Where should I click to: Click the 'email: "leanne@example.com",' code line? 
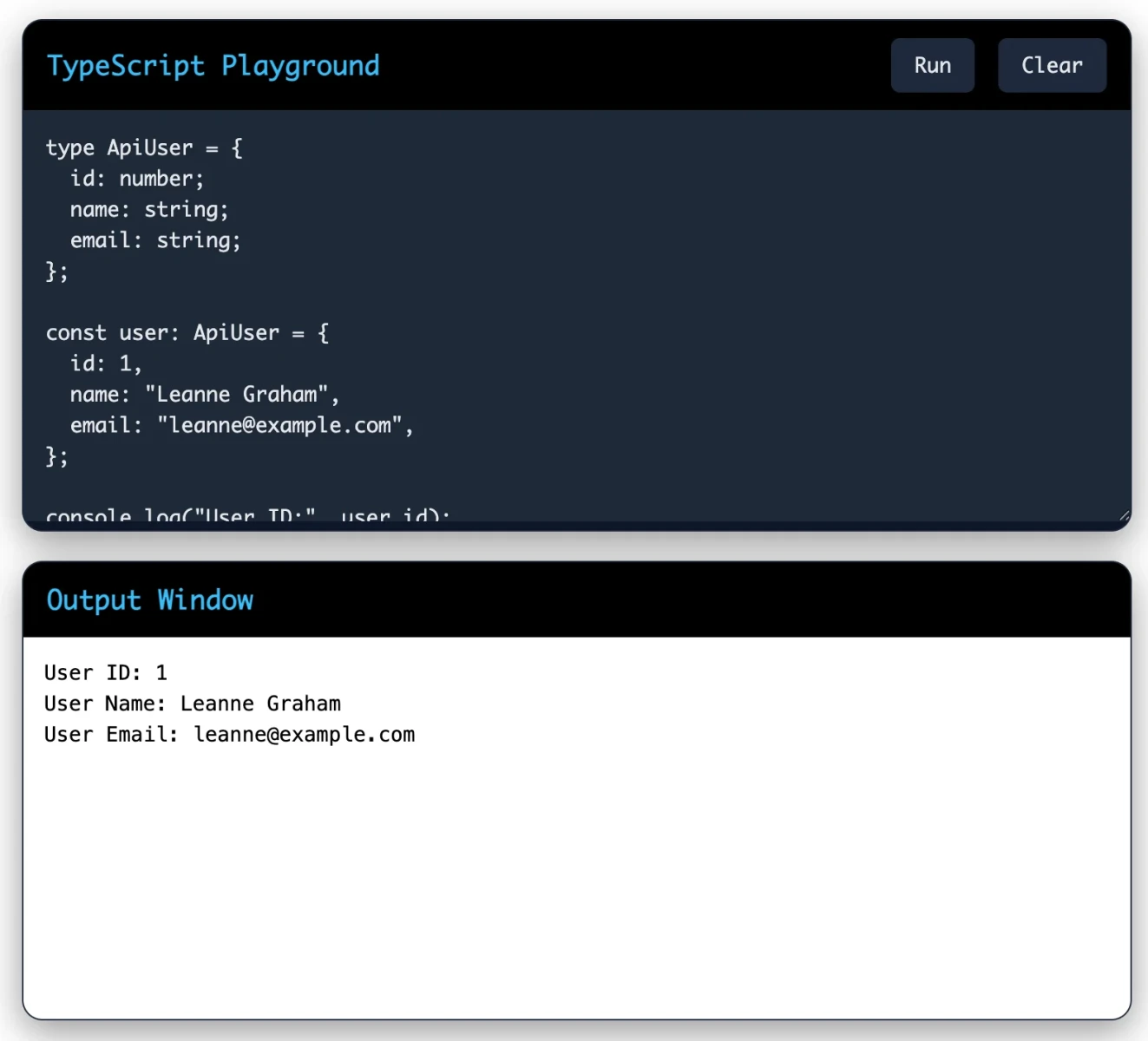(242, 425)
